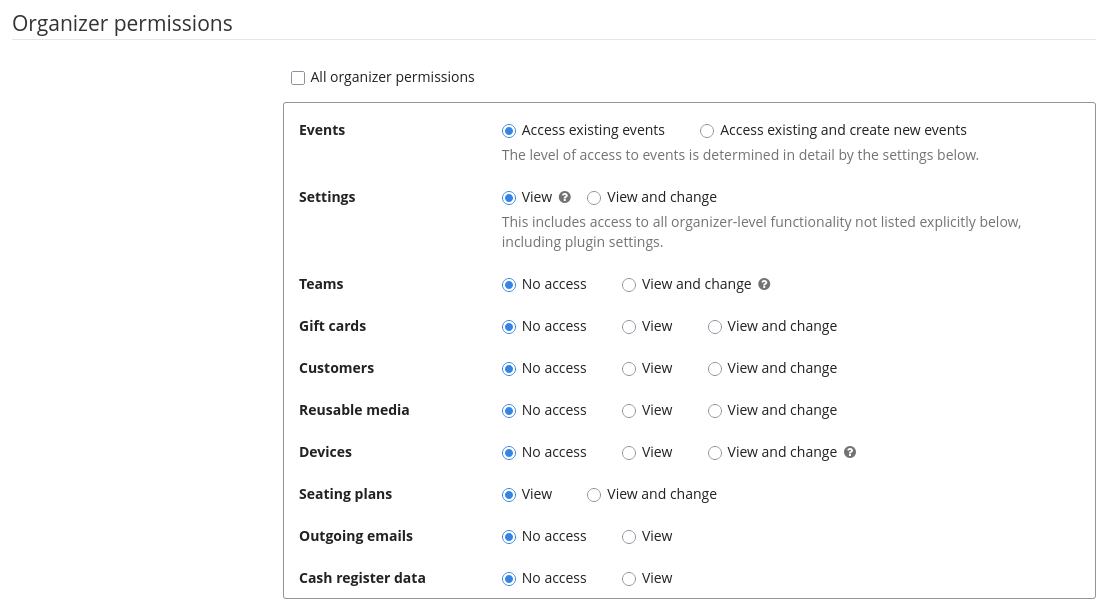Image resolution: width=1110 pixels, height=605 pixels.
Task: Set Gift cards to View
Action: [x=629, y=327]
